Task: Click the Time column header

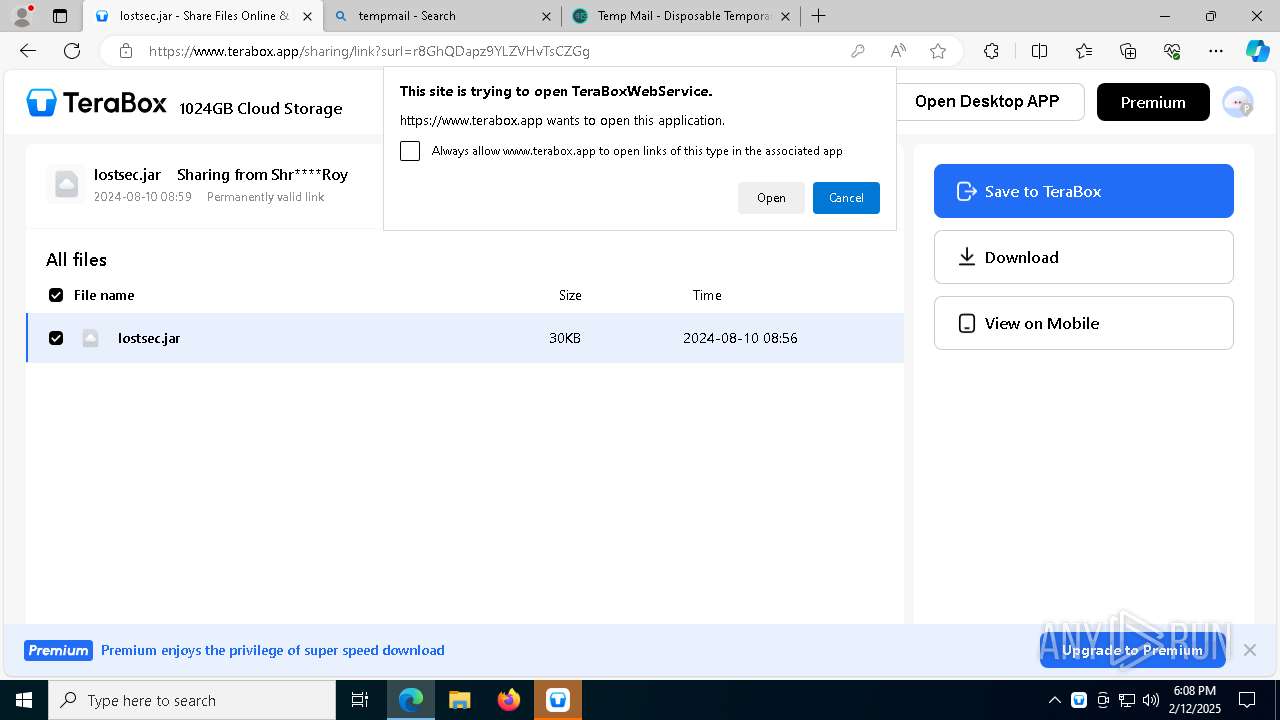Action: coord(707,295)
